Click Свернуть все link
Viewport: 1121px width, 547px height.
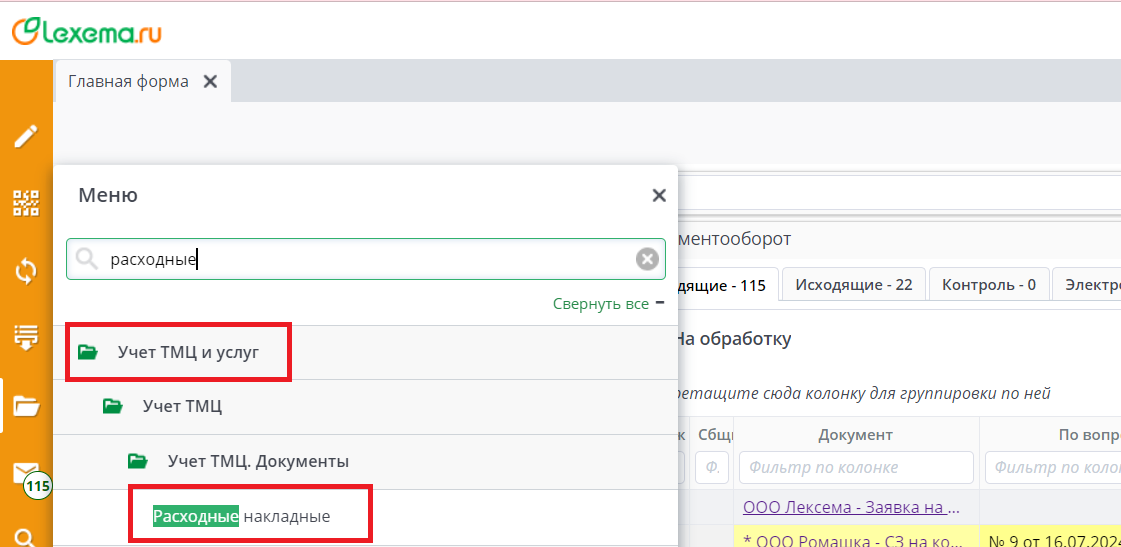tap(601, 304)
